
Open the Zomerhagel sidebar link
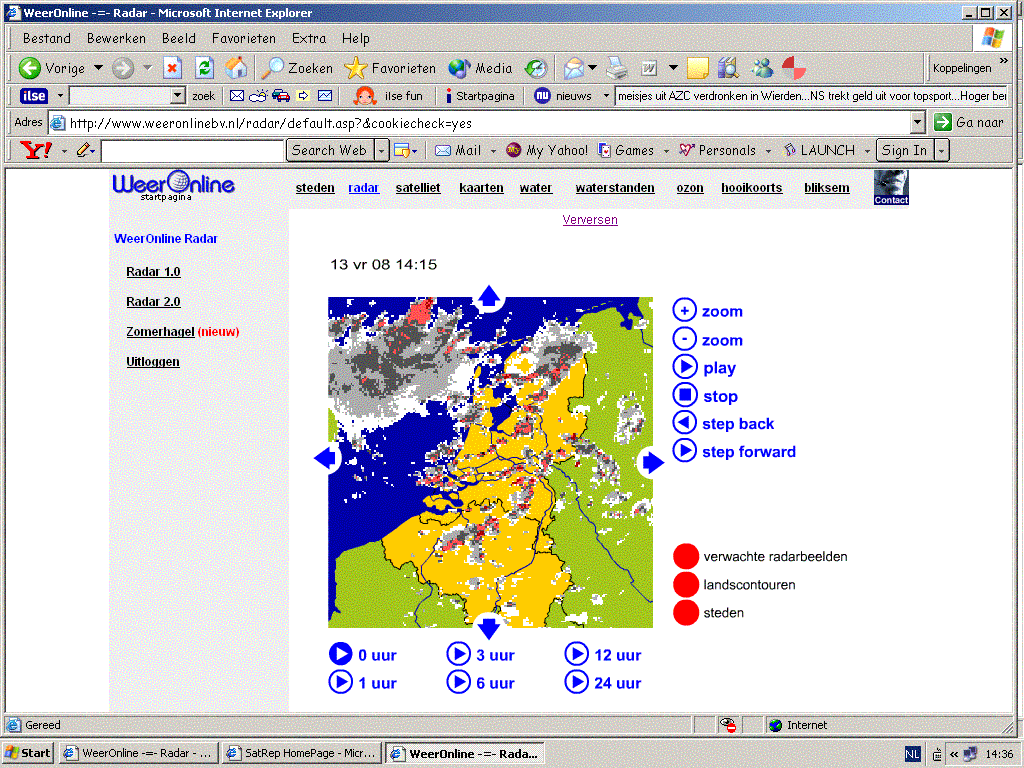click(x=161, y=332)
